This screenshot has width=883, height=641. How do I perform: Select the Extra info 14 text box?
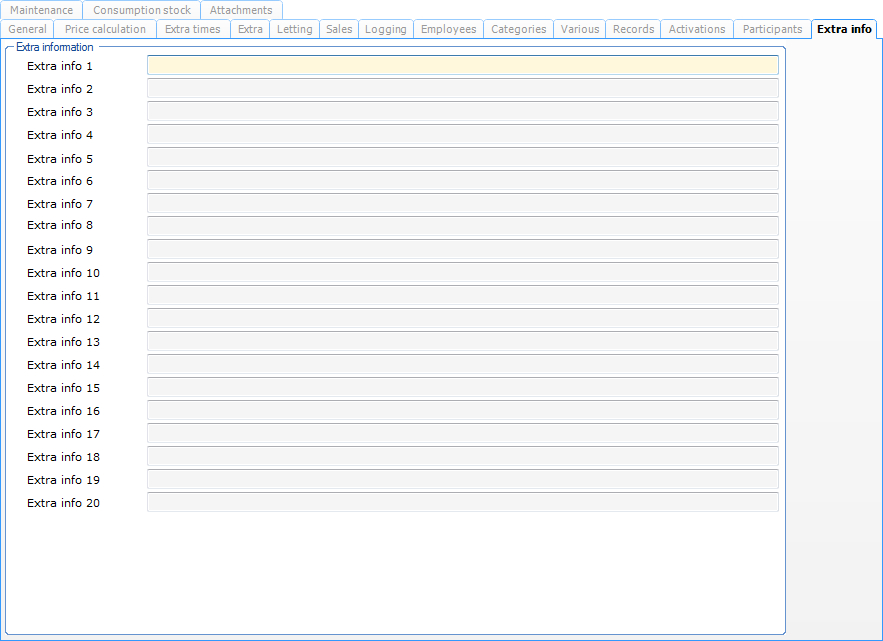click(x=462, y=365)
